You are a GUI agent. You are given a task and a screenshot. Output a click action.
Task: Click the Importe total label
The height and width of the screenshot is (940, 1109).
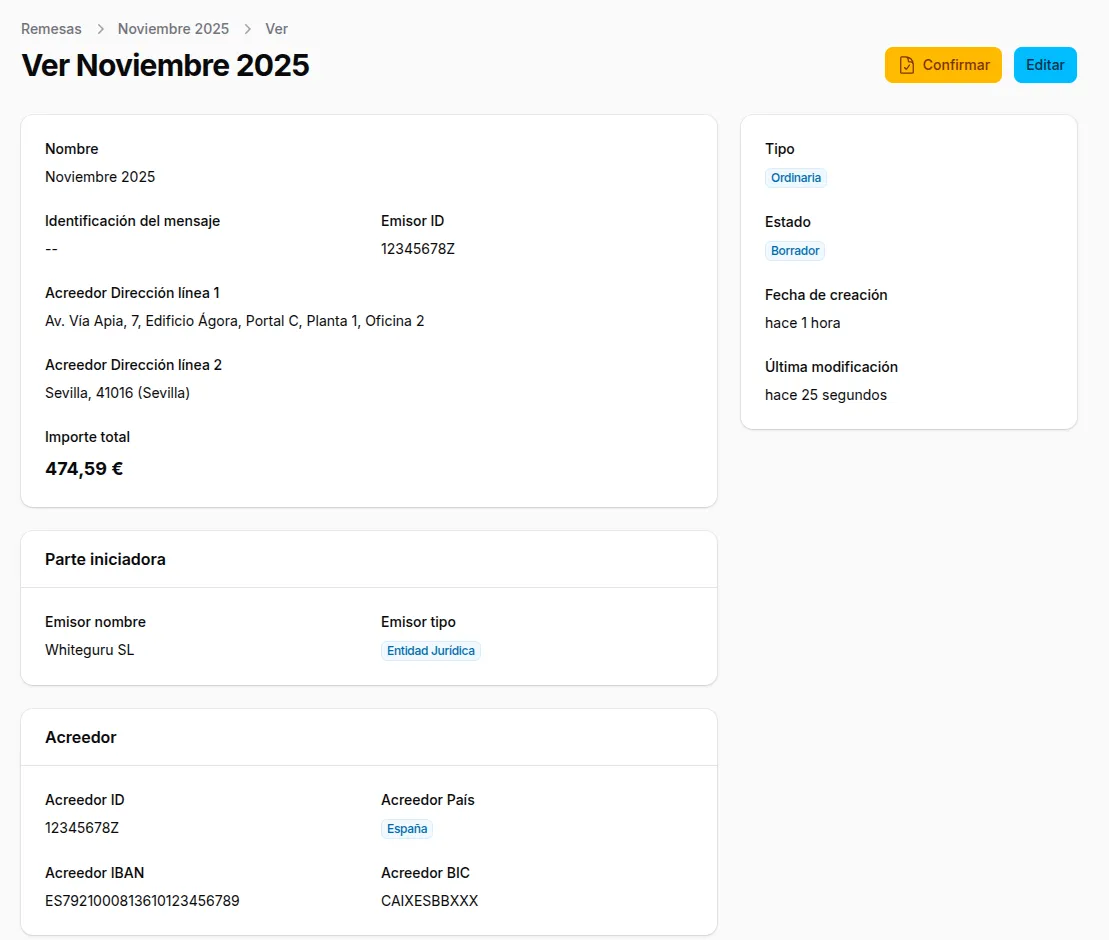[x=88, y=437]
